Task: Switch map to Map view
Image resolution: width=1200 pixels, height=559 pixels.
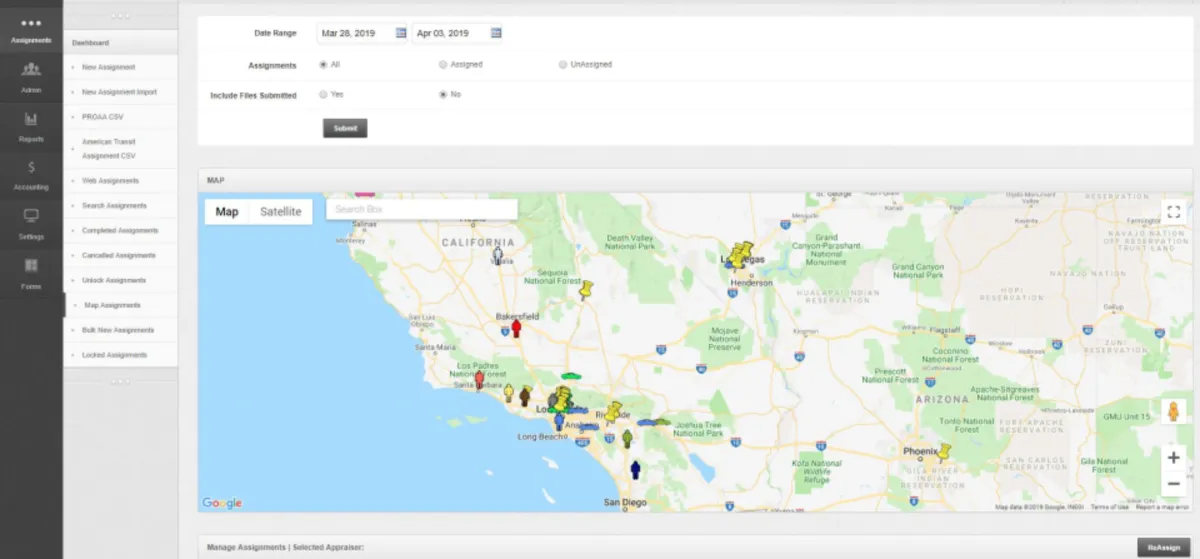Action: click(227, 212)
